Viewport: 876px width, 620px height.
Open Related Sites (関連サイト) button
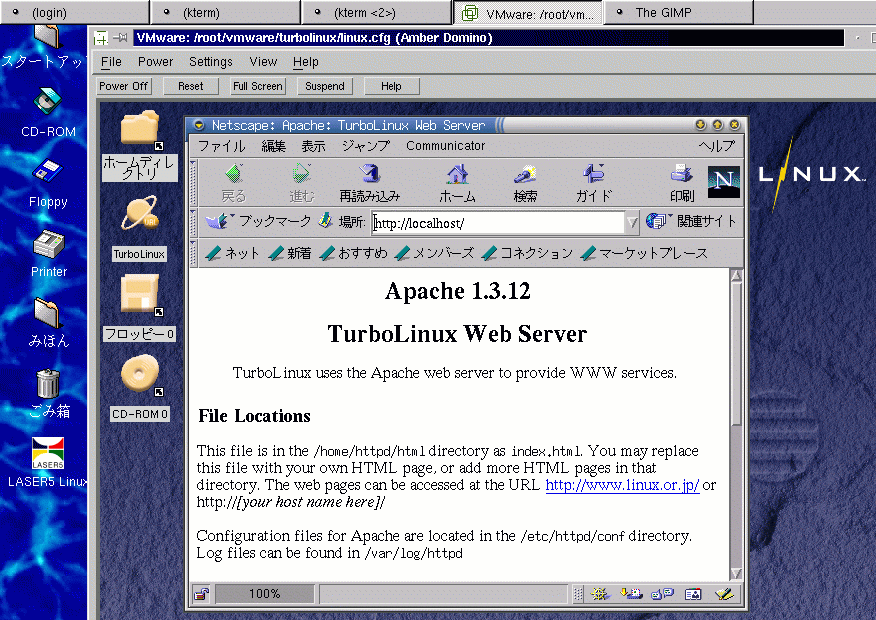691,221
